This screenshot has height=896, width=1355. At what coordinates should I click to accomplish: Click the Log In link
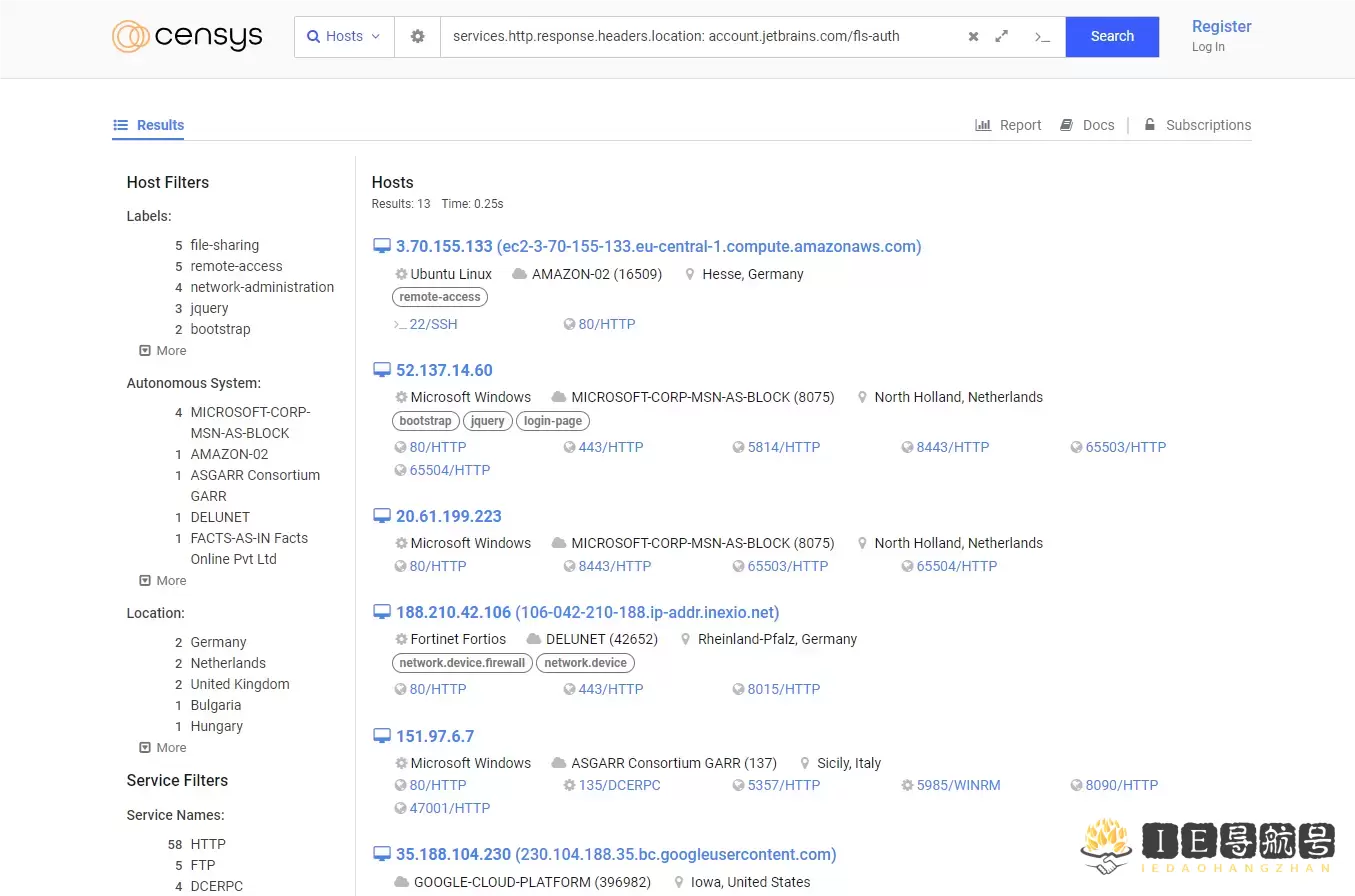point(1208,47)
